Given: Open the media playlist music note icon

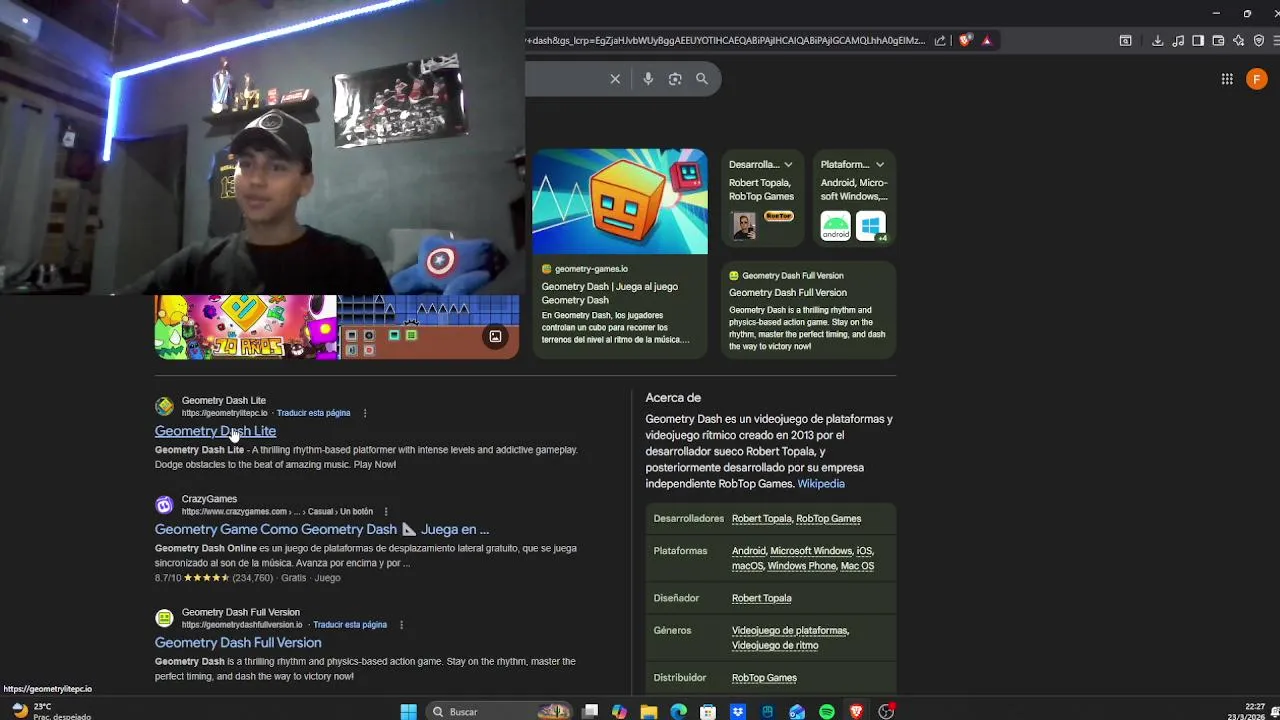Looking at the screenshot, I should pos(1178,41).
